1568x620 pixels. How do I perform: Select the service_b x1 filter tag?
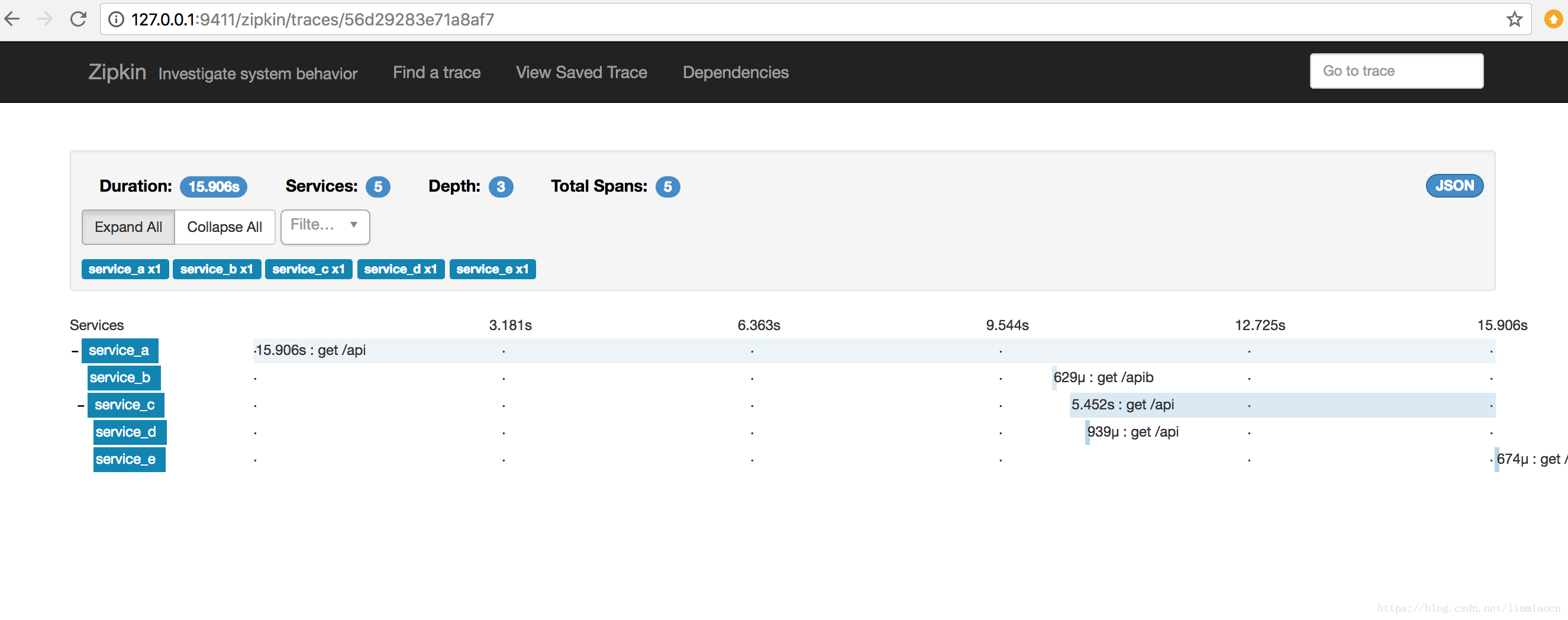click(216, 269)
